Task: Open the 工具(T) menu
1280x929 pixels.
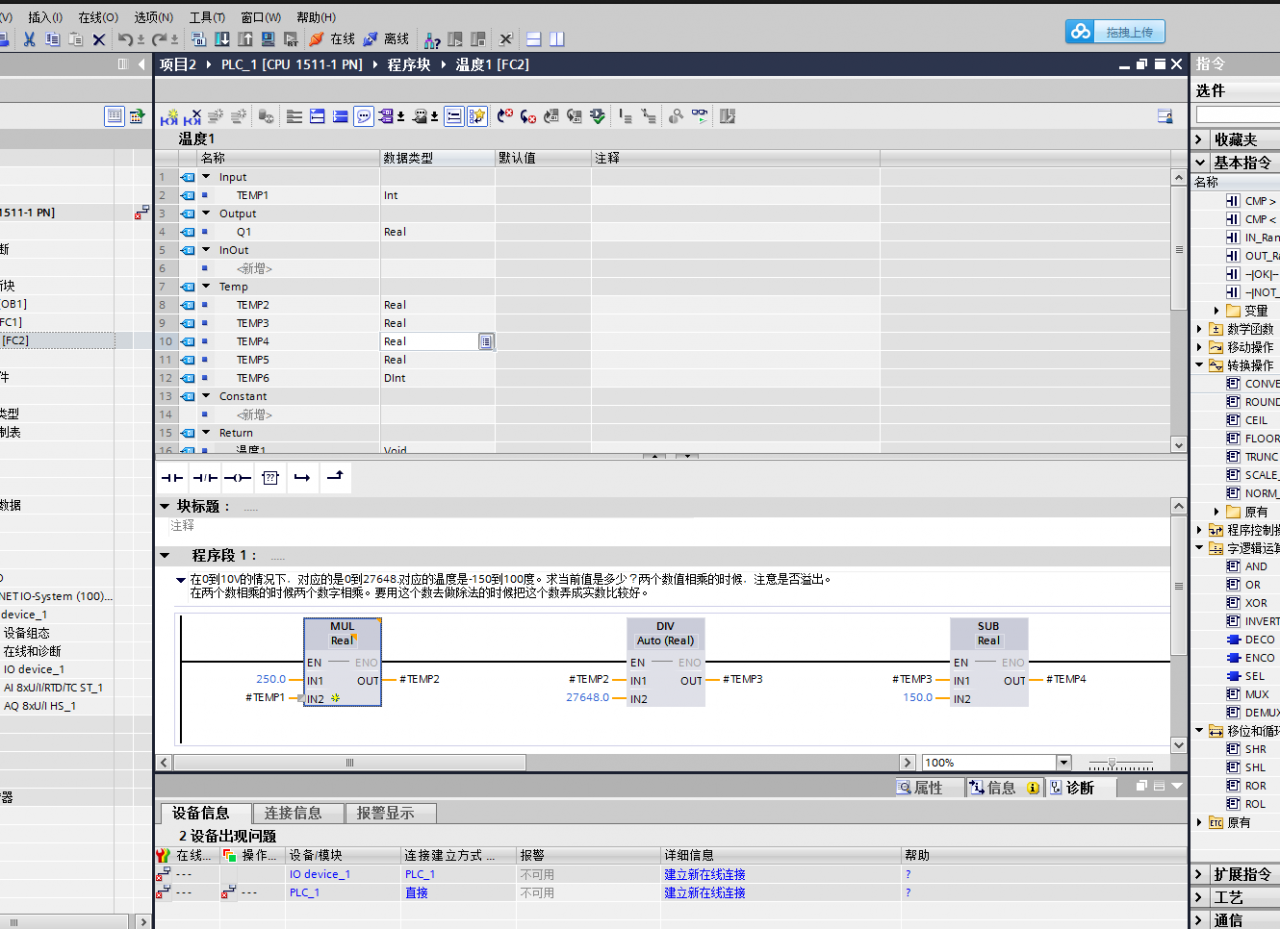Action: [207, 17]
